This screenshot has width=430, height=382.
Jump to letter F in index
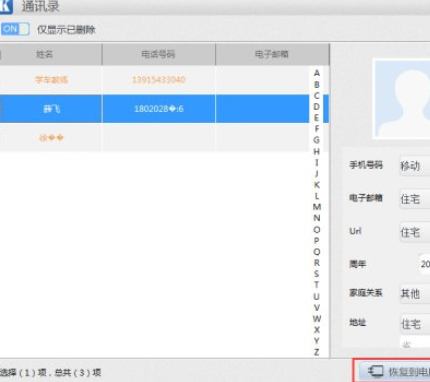(317, 129)
